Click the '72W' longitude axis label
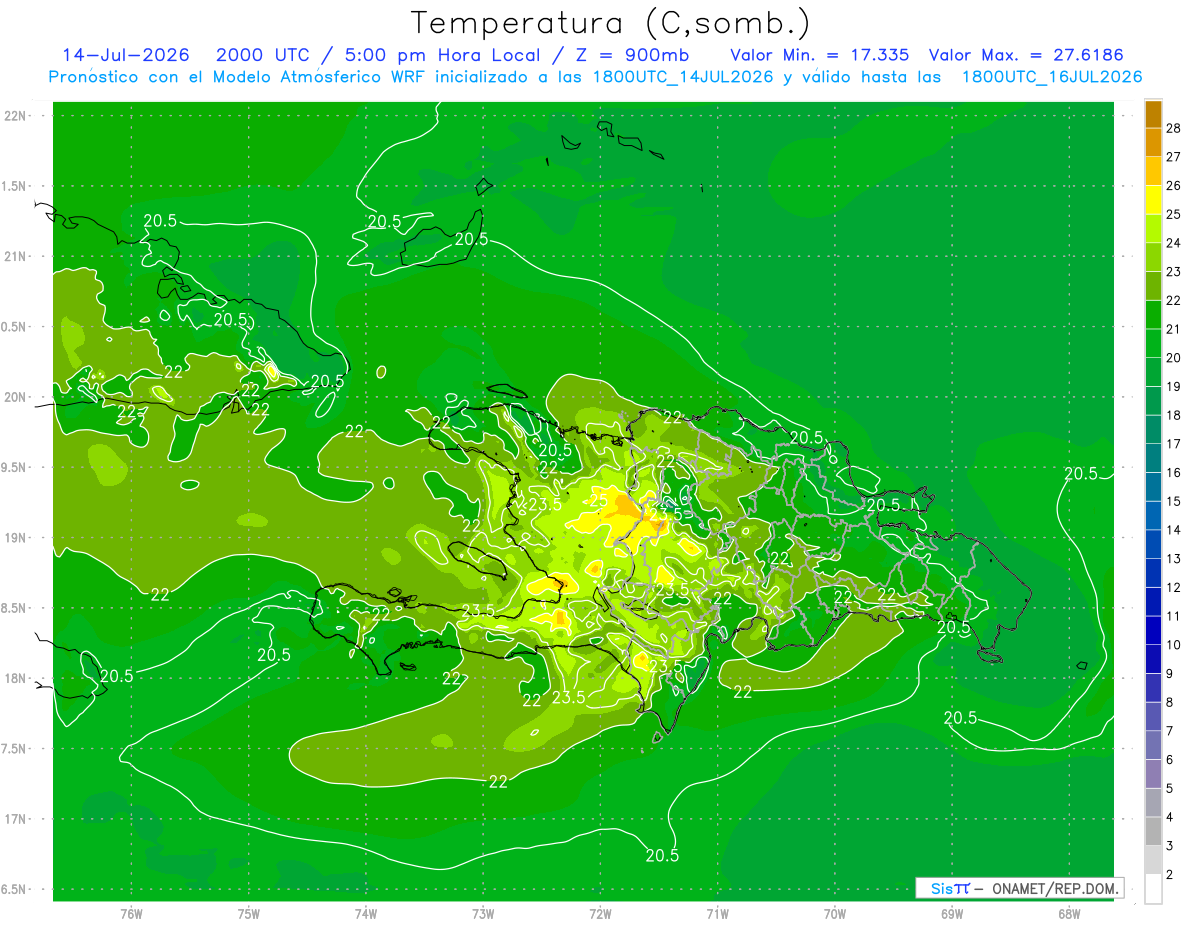 (x=600, y=913)
